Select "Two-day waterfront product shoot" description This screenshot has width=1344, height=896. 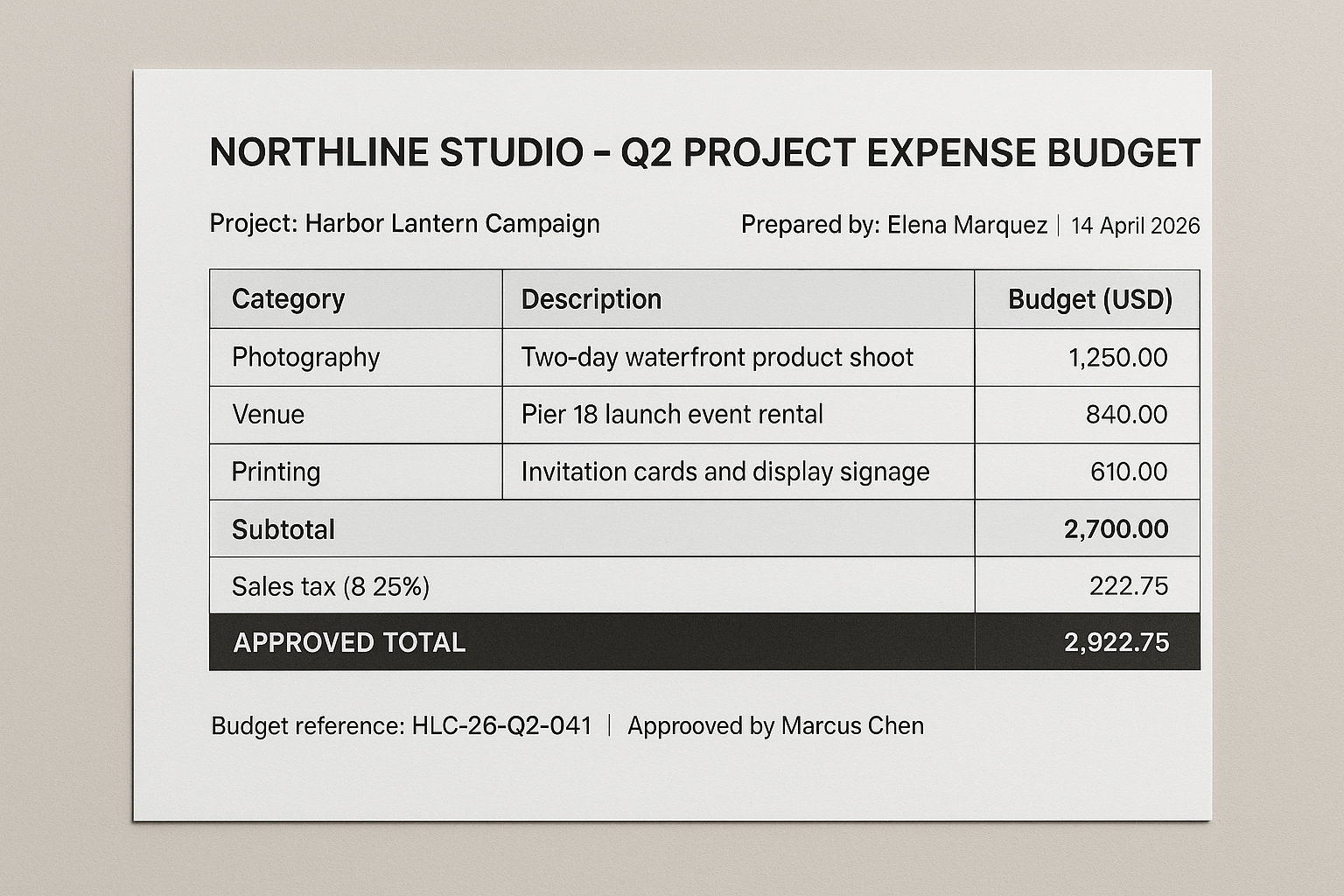pyautogui.click(x=717, y=357)
